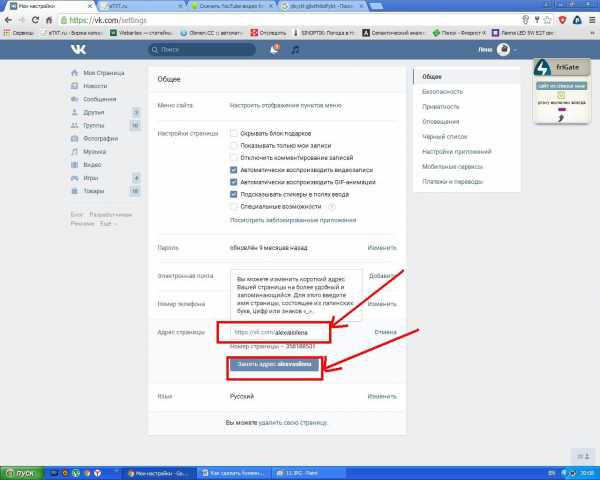Toggle Скрывать блок подарков checkbox
This screenshot has height=480, width=600.
click(233, 133)
